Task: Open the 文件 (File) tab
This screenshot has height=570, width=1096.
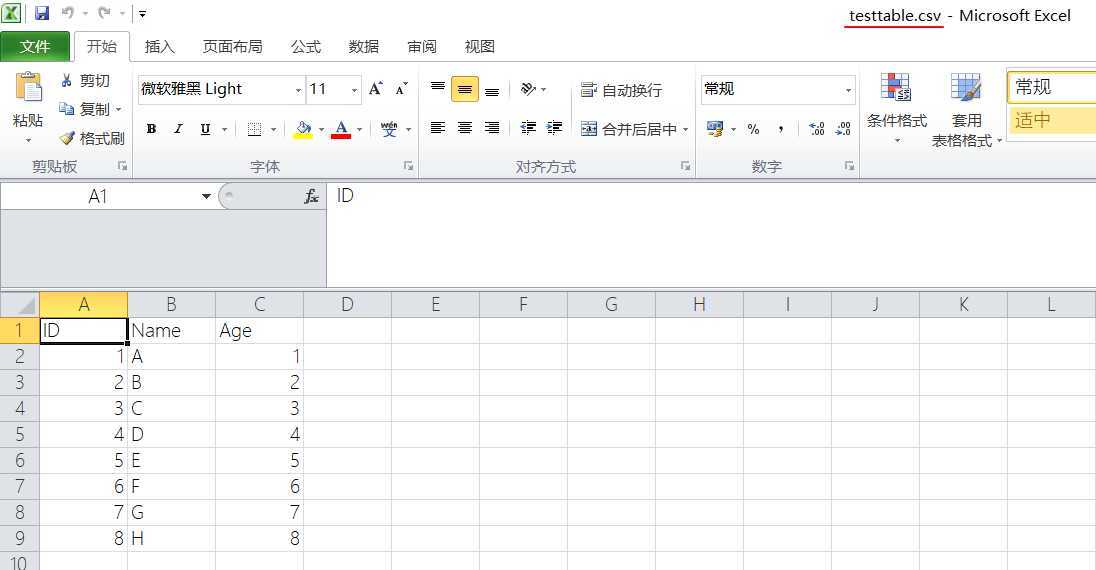Action: (35, 46)
